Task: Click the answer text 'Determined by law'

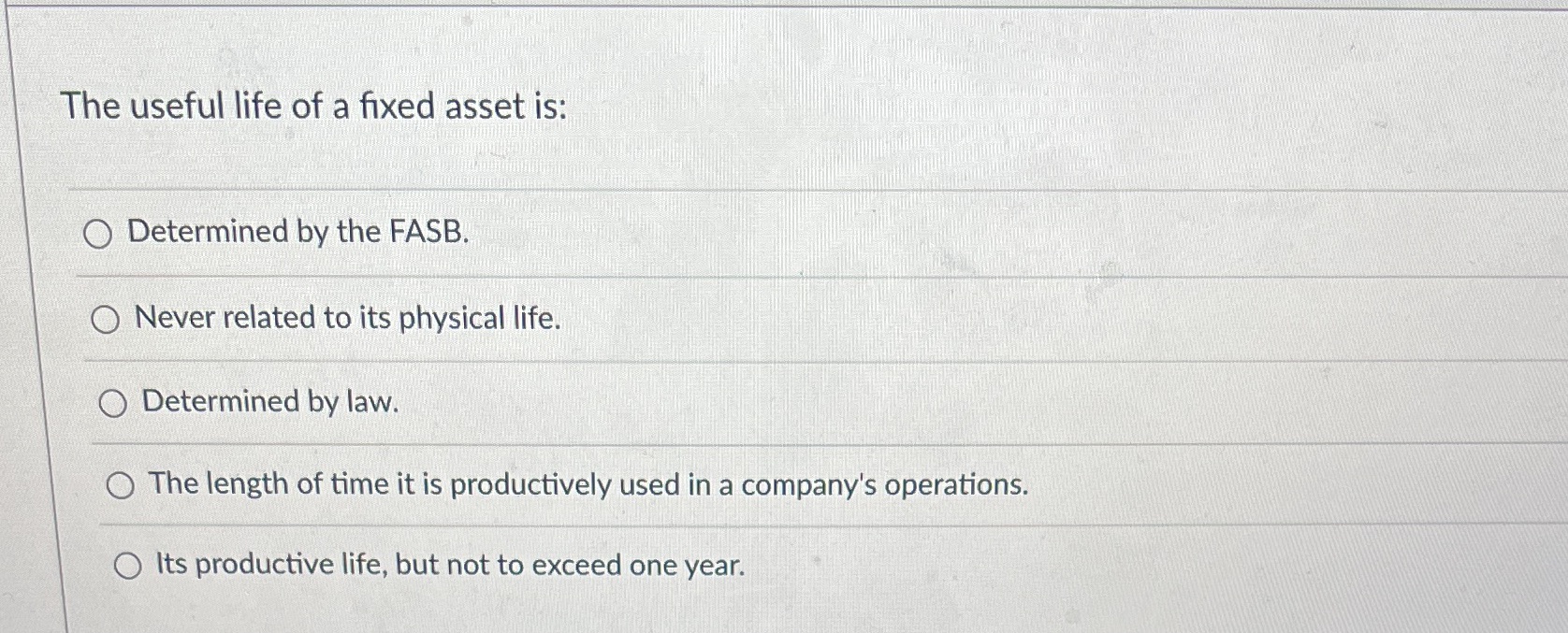Action: click(x=270, y=404)
